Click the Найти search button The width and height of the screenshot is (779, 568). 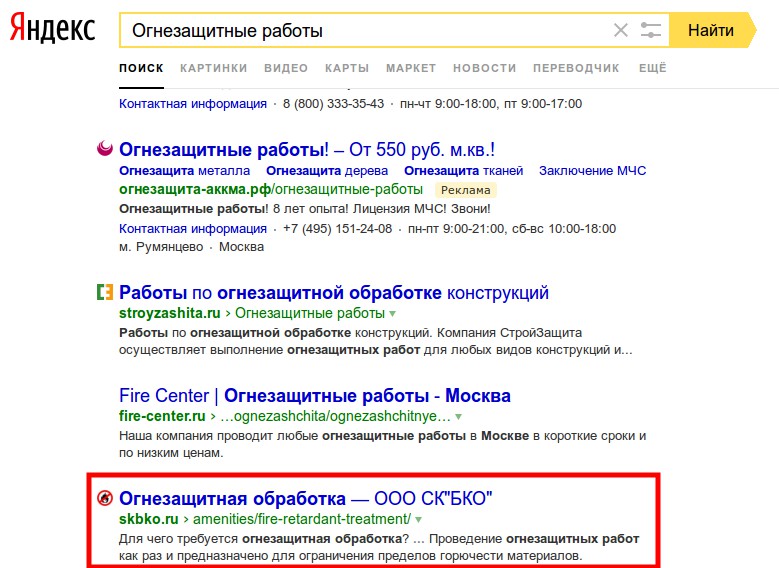tap(711, 30)
